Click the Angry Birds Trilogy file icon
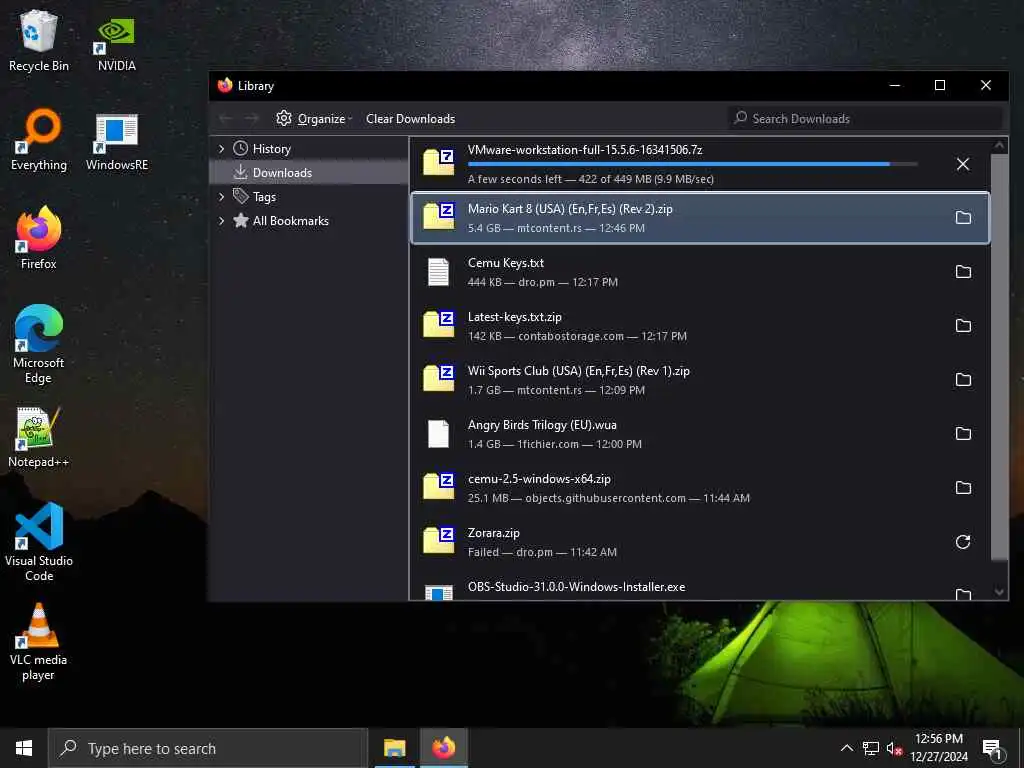Viewport: 1024px width, 768px height. (438, 434)
